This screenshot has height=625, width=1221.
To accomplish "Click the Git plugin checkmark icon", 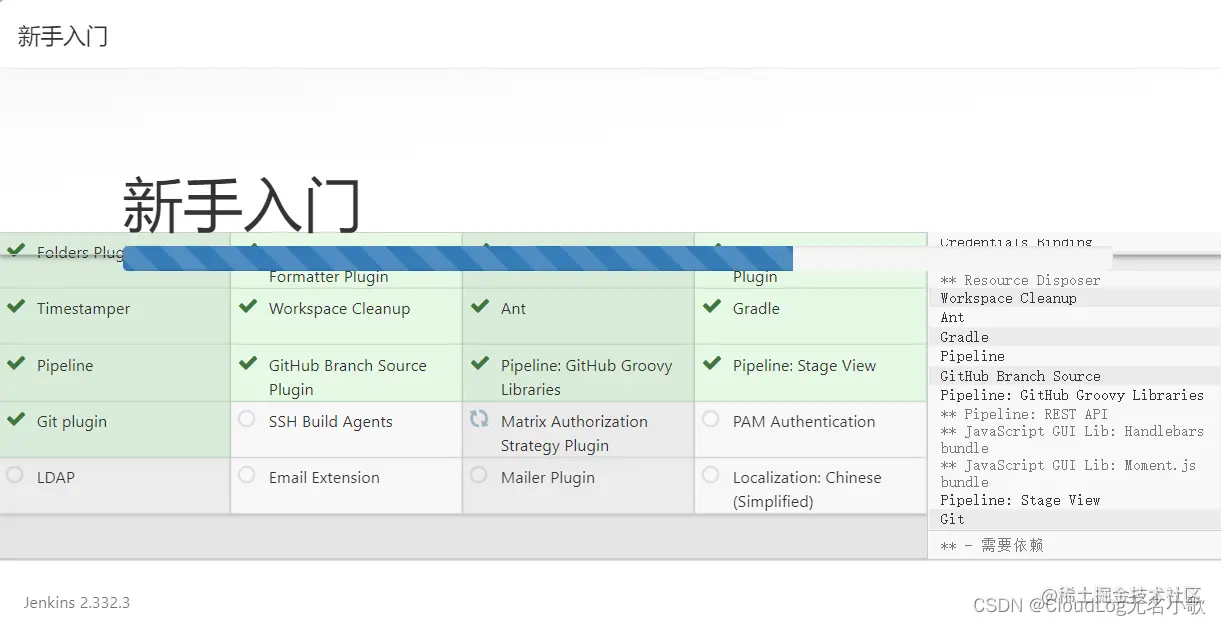I will (15, 419).
